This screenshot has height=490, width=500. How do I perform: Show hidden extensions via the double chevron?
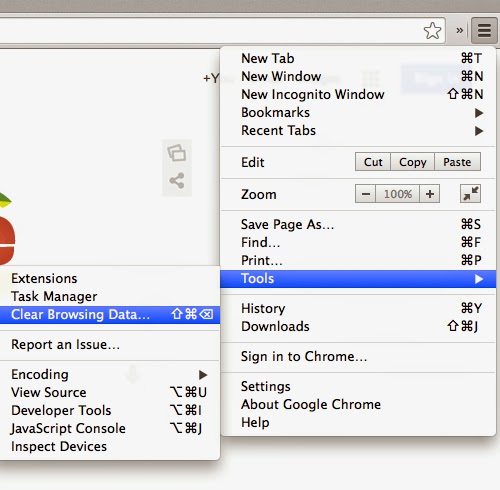(x=460, y=31)
